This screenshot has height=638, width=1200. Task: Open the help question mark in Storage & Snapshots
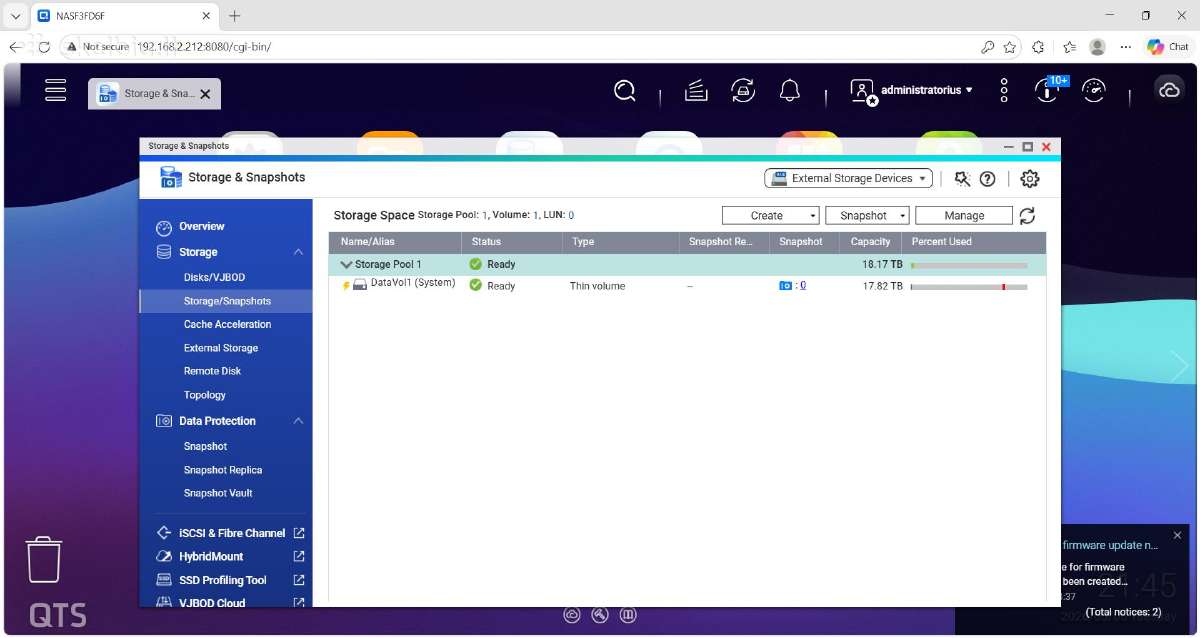pyautogui.click(x=987, y=179)
